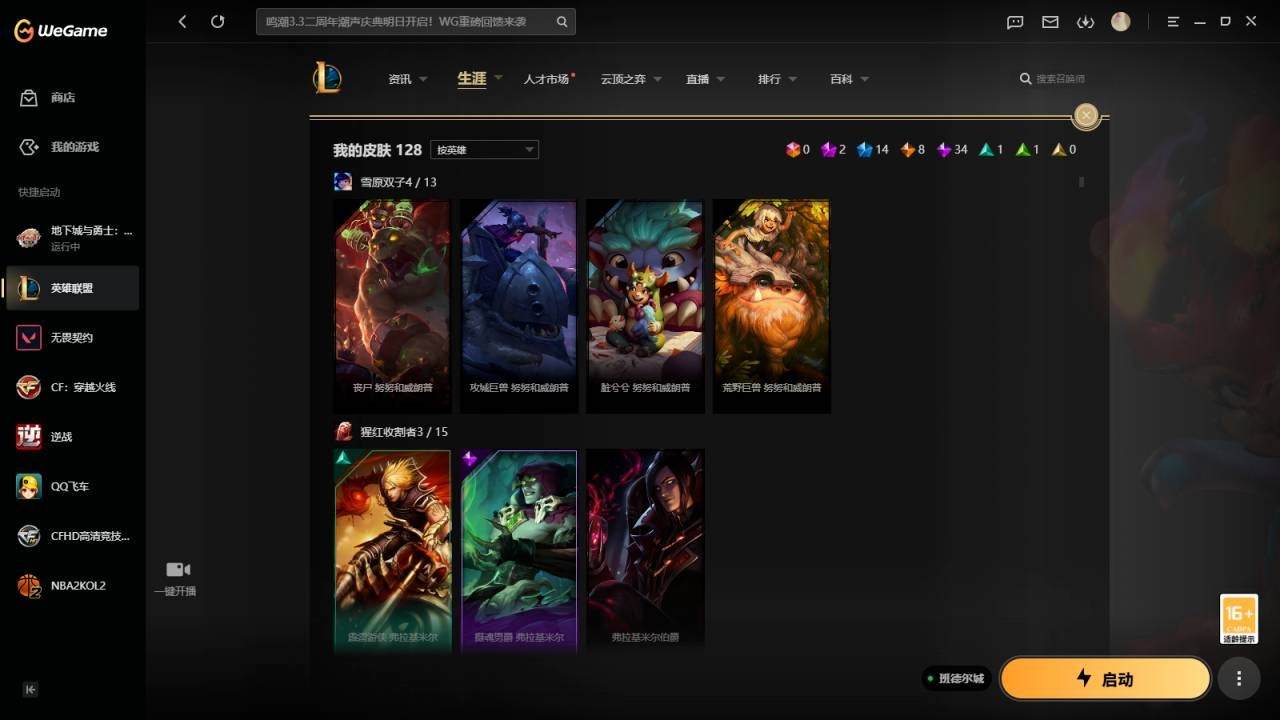This screenshot has width=1280, height=720.
Task: Click the gold triangle icon showing 0
Action: (1059, 149)
